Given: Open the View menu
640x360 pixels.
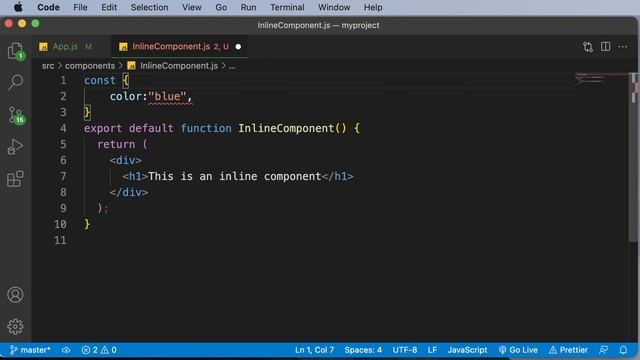Looking at the screenshot, I should pos(191,7).
